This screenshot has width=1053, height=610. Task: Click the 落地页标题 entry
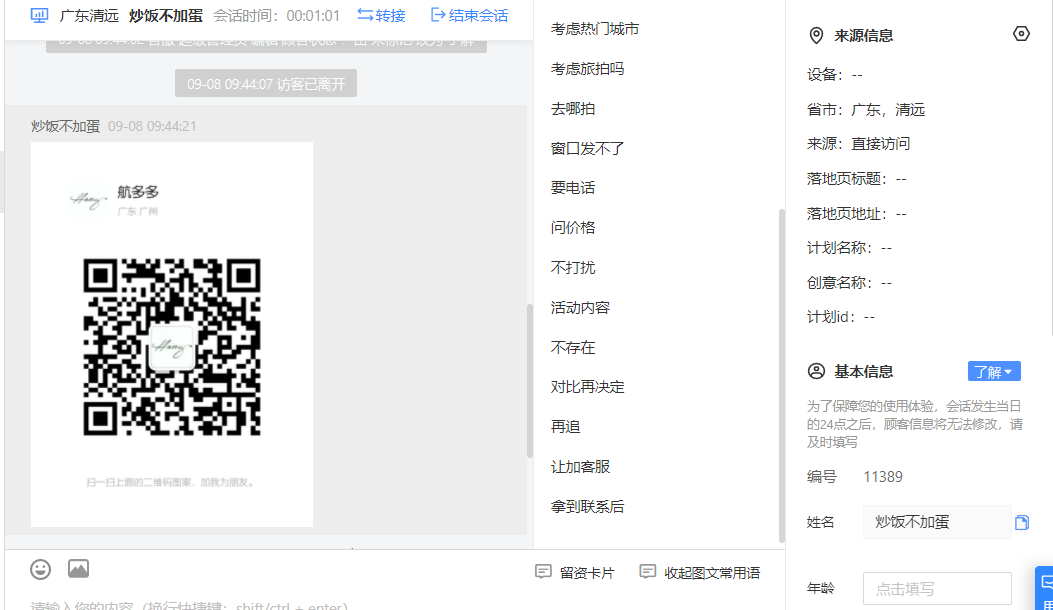857,178
